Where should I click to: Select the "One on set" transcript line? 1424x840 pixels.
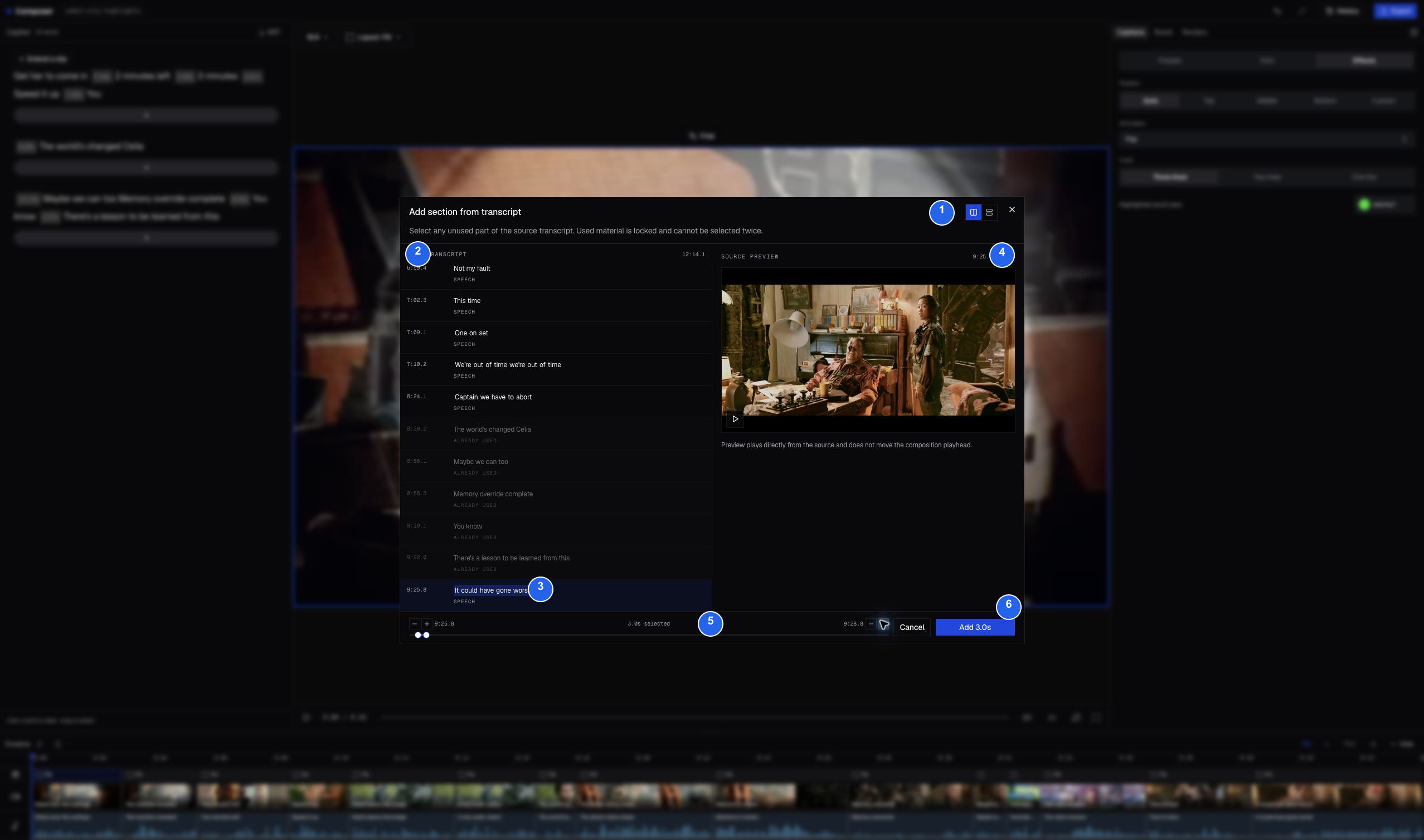click(x=556, y=338)
